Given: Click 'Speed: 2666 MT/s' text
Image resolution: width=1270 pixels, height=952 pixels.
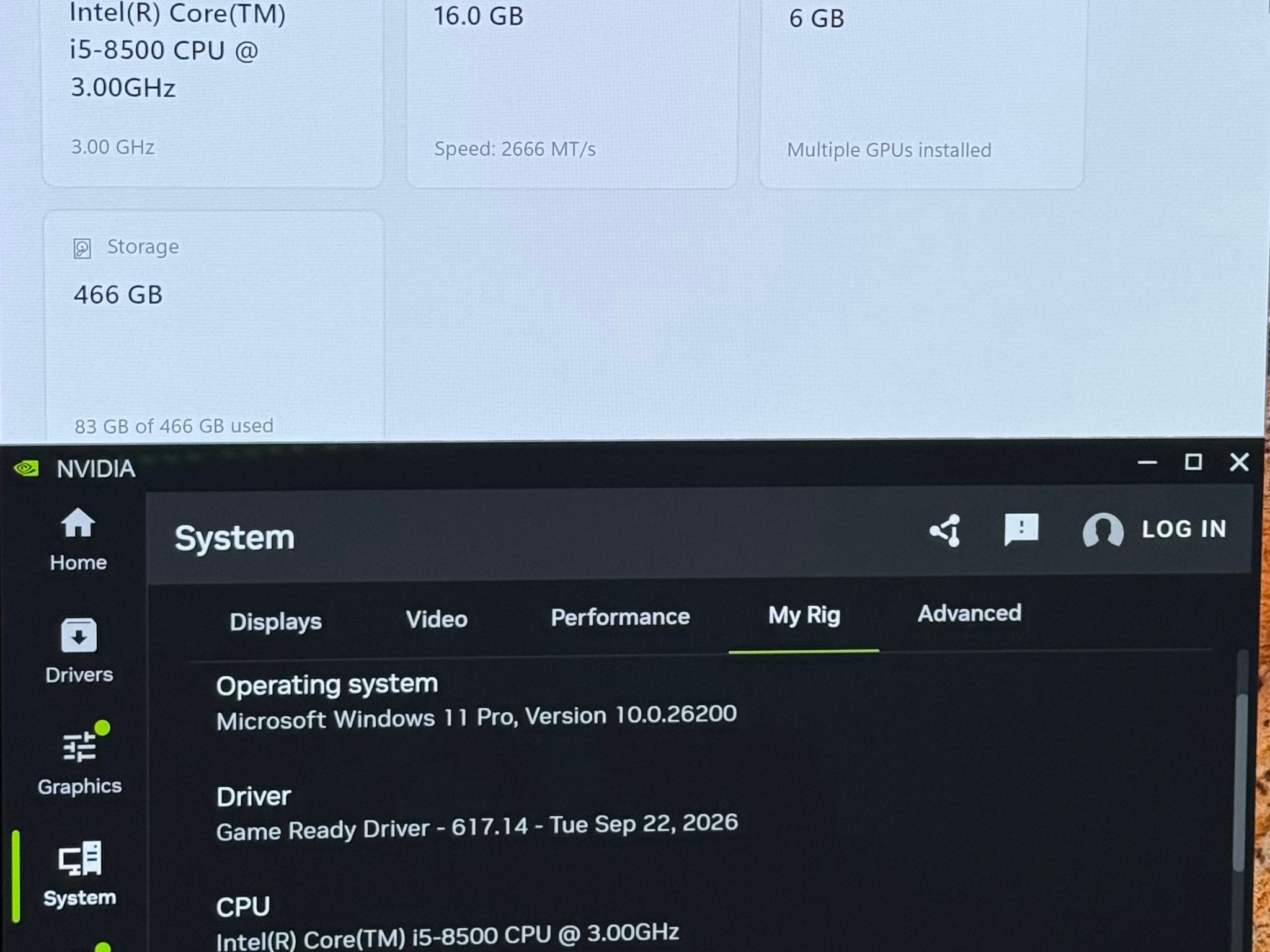Looking at the screenshot, I should (515, 149).
